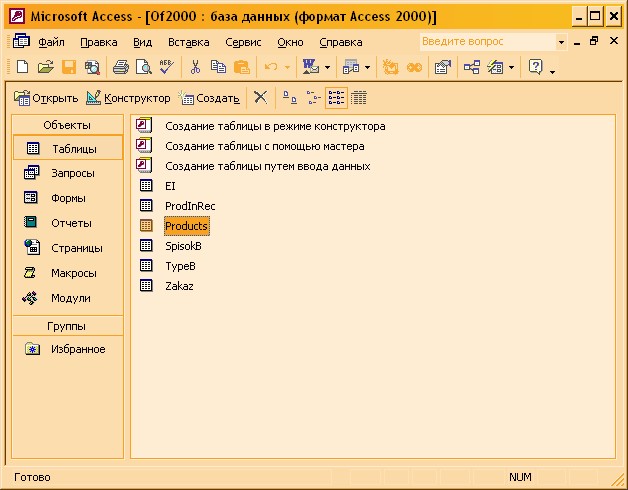628x490 pixels.
Task: Expand the New Object dropdown arrow
Action: (x=511, y=67)
